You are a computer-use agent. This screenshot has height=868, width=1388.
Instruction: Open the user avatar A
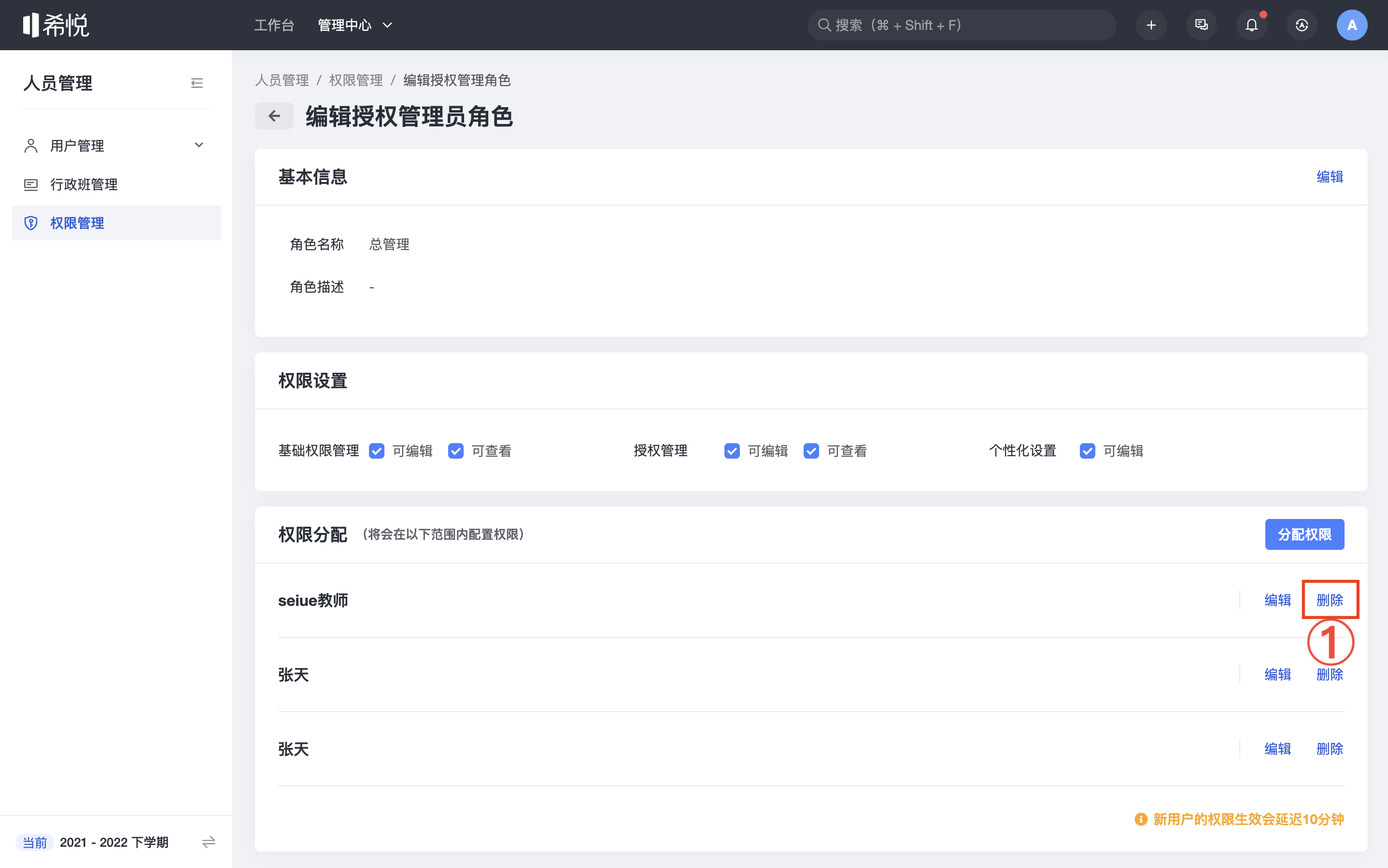click(1352, 25)
